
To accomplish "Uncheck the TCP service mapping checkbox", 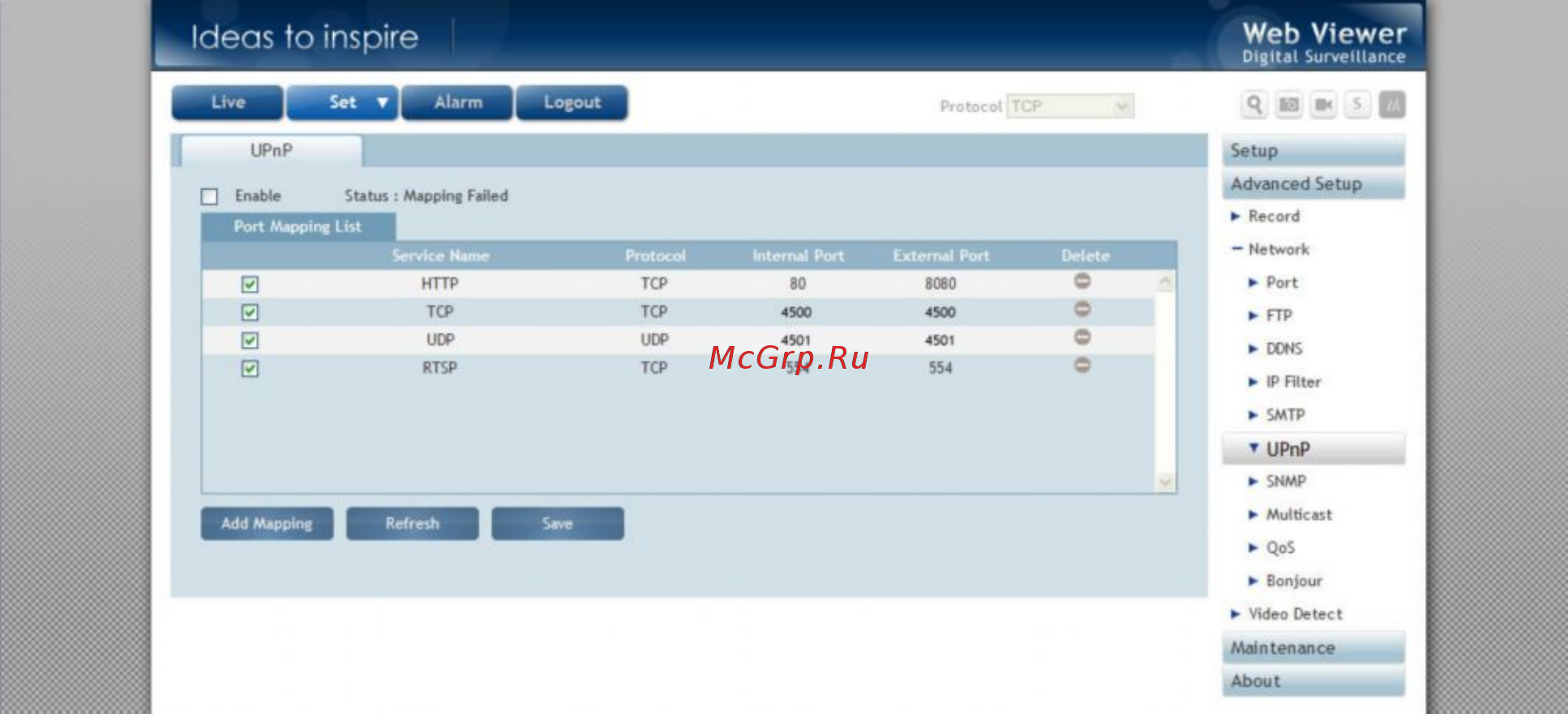I will 250,312.
